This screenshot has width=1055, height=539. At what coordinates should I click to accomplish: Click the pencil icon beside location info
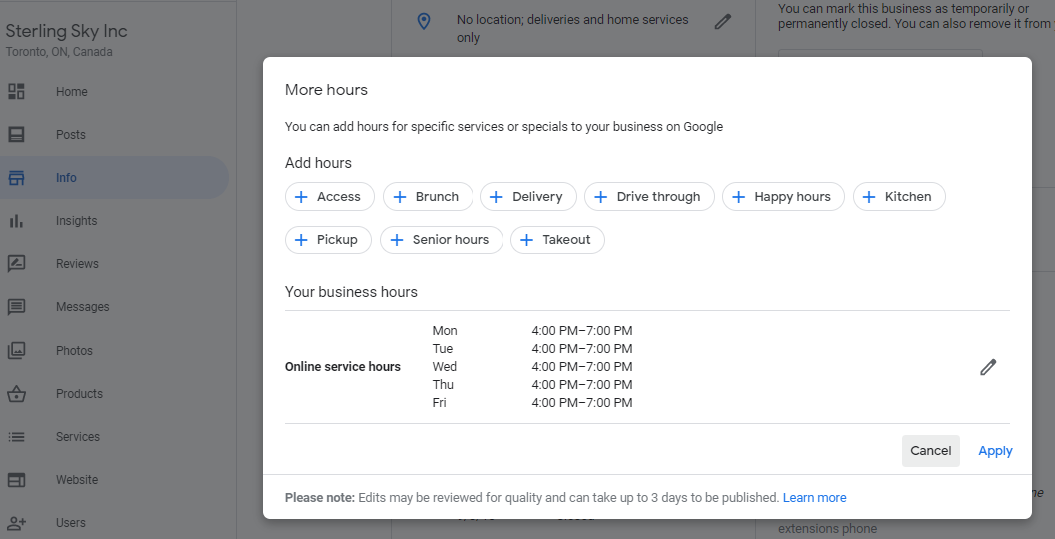tap(722, 21)
